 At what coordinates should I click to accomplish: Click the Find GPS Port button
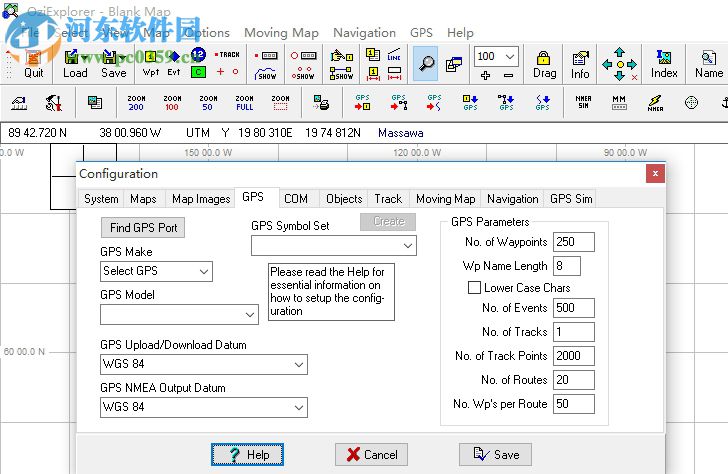(x=143, y=227)
